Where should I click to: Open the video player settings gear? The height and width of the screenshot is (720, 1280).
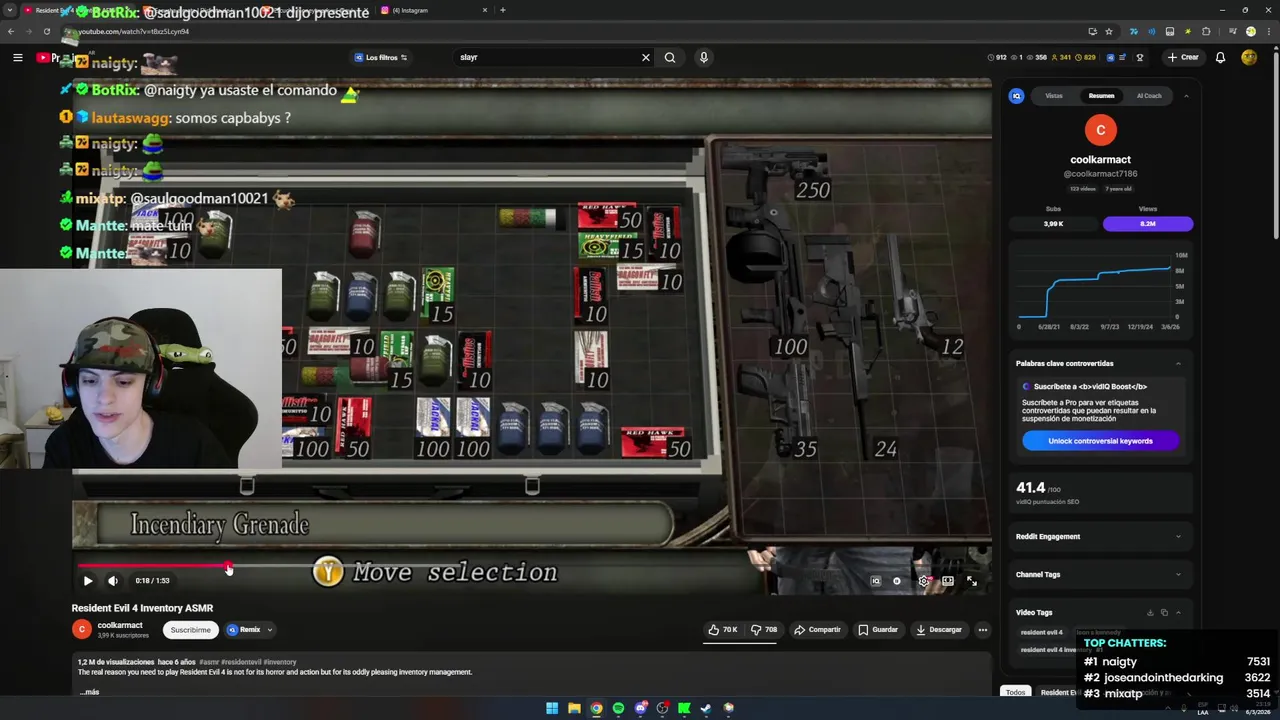click(924, 580)
